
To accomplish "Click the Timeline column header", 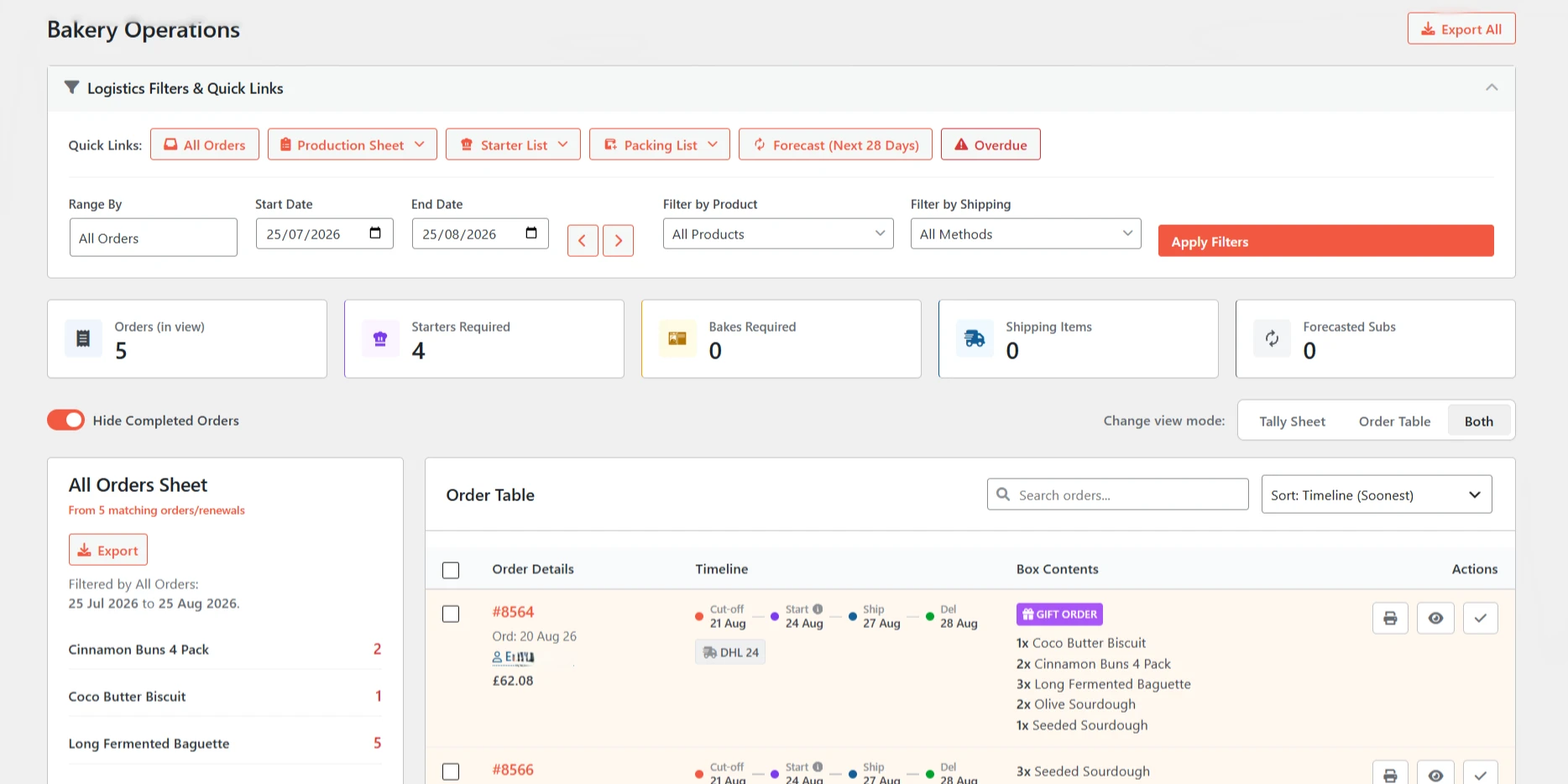I will 721,568.
